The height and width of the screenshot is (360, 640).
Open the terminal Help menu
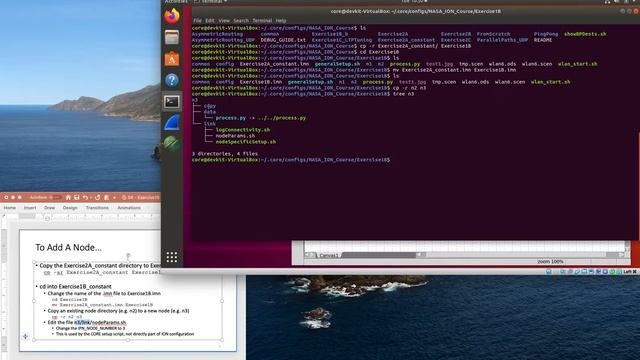point(281,20)
